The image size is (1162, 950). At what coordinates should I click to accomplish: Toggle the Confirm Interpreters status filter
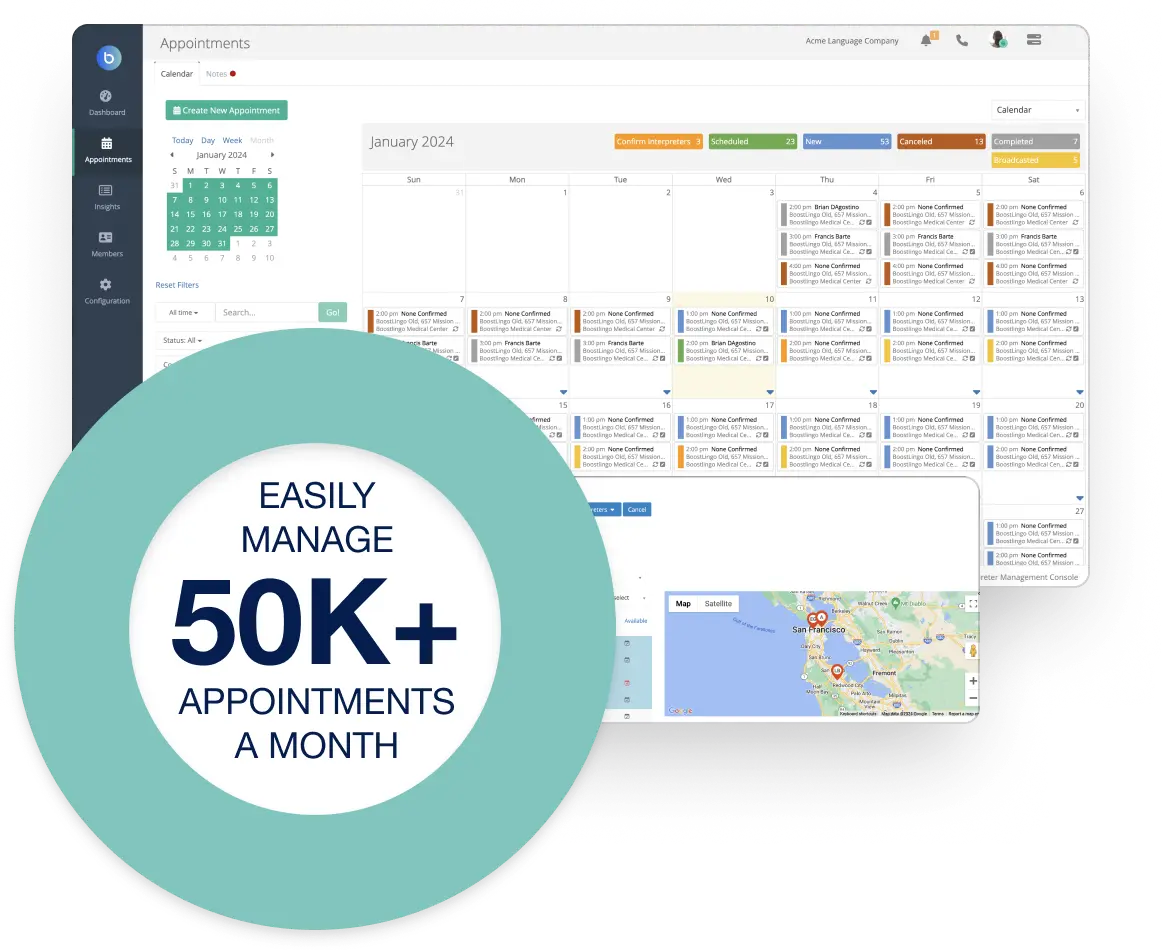658,141
